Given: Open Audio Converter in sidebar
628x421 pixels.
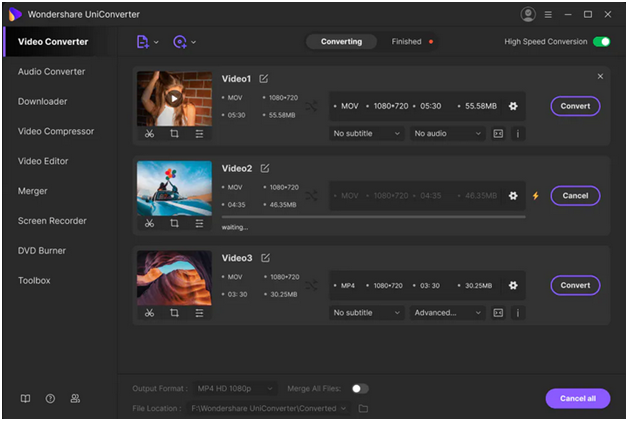Looking at the screenshot, I should tap(51, 72).
